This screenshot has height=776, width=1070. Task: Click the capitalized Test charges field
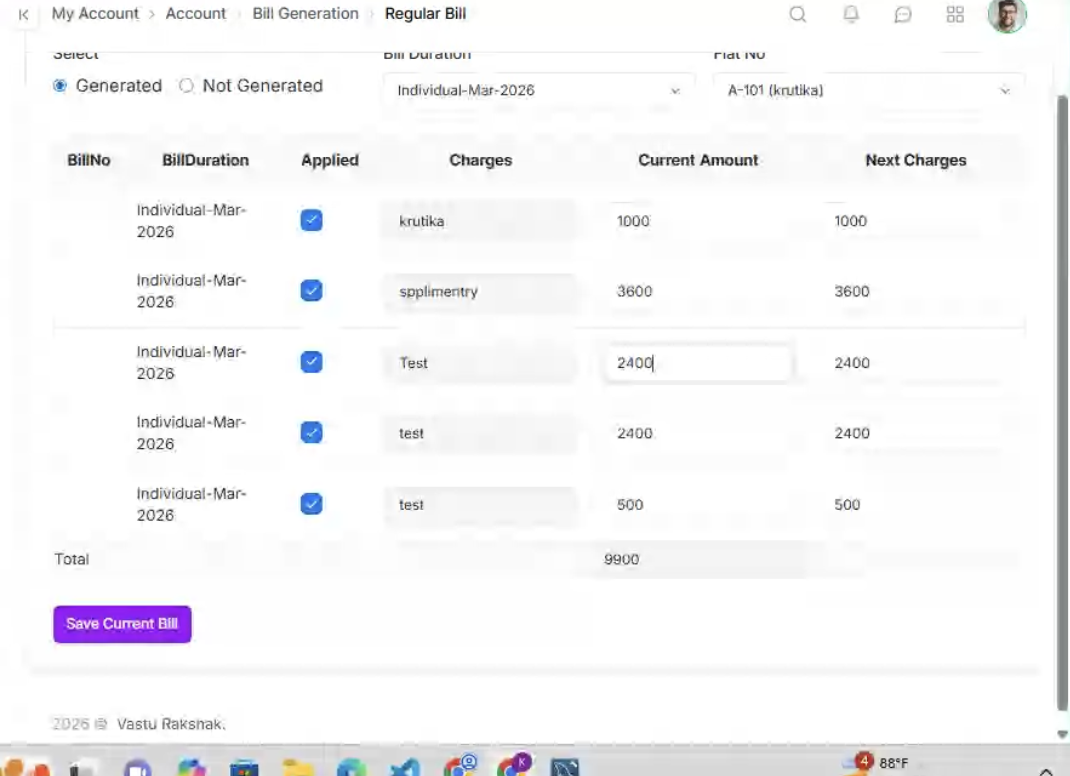point(480,363)
